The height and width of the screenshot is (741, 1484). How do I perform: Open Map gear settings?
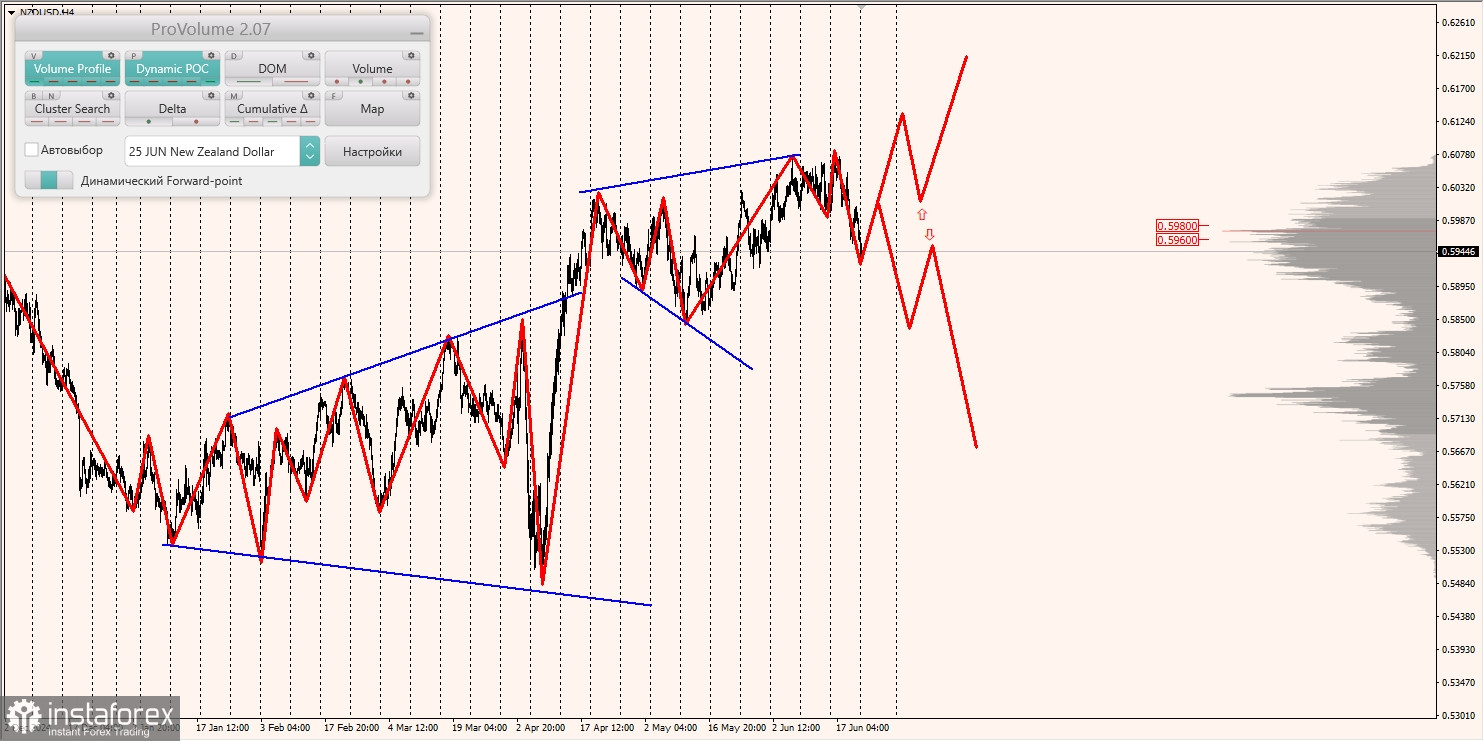[411, 96]
